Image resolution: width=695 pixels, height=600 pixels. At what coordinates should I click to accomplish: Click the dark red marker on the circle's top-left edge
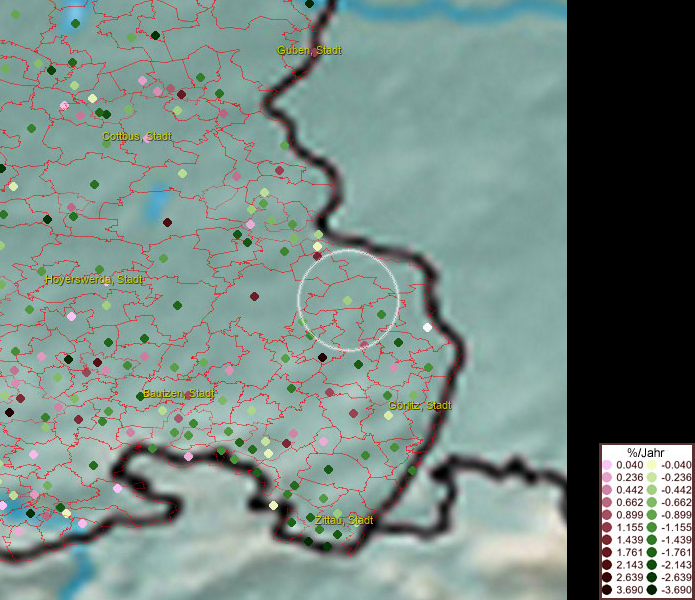[x=317, y=256]
